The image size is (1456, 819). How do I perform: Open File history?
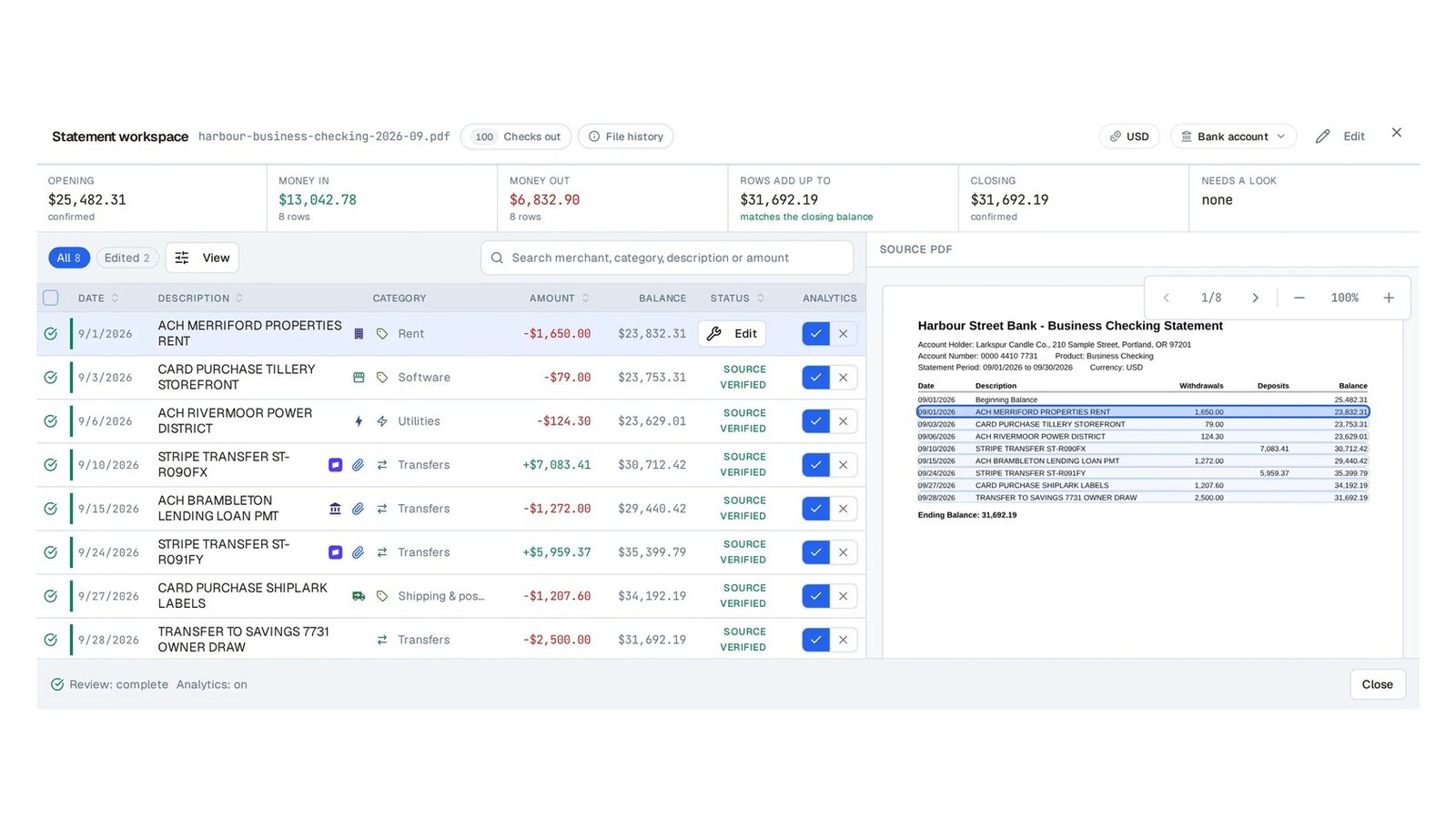click(x=626, y=136)
